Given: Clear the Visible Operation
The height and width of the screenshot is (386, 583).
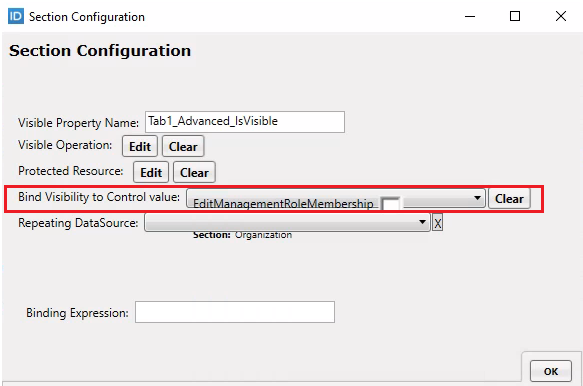Looking at the screenshot, I should 183,147.
